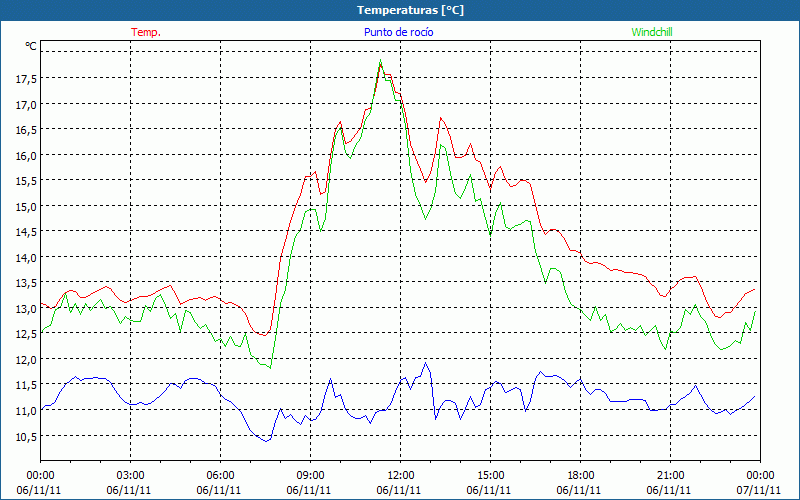
Task: Click the 16,0 y-axis value
Action: (26, 156)
